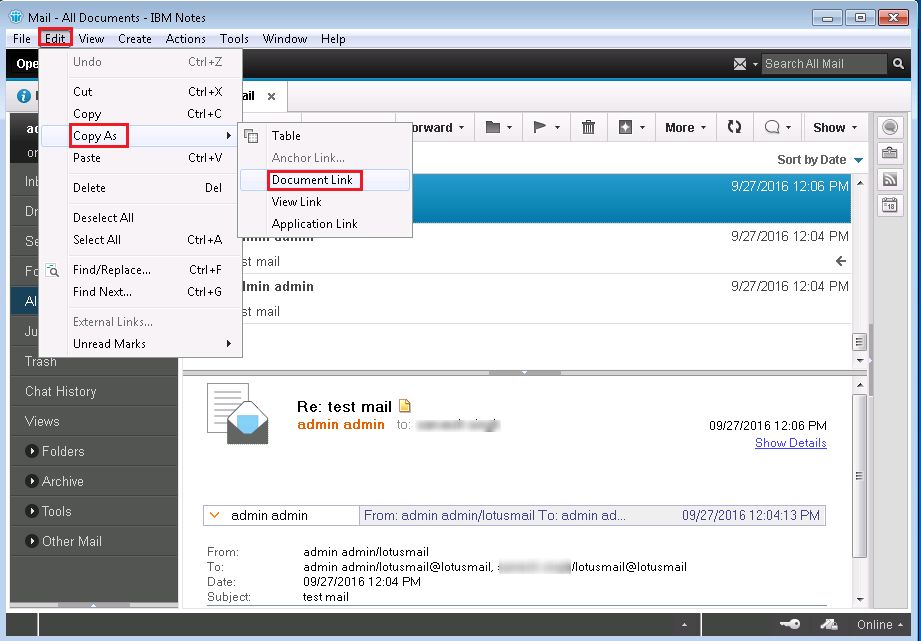Choose Find Next... in the Edit menu

tap(141, 292)
